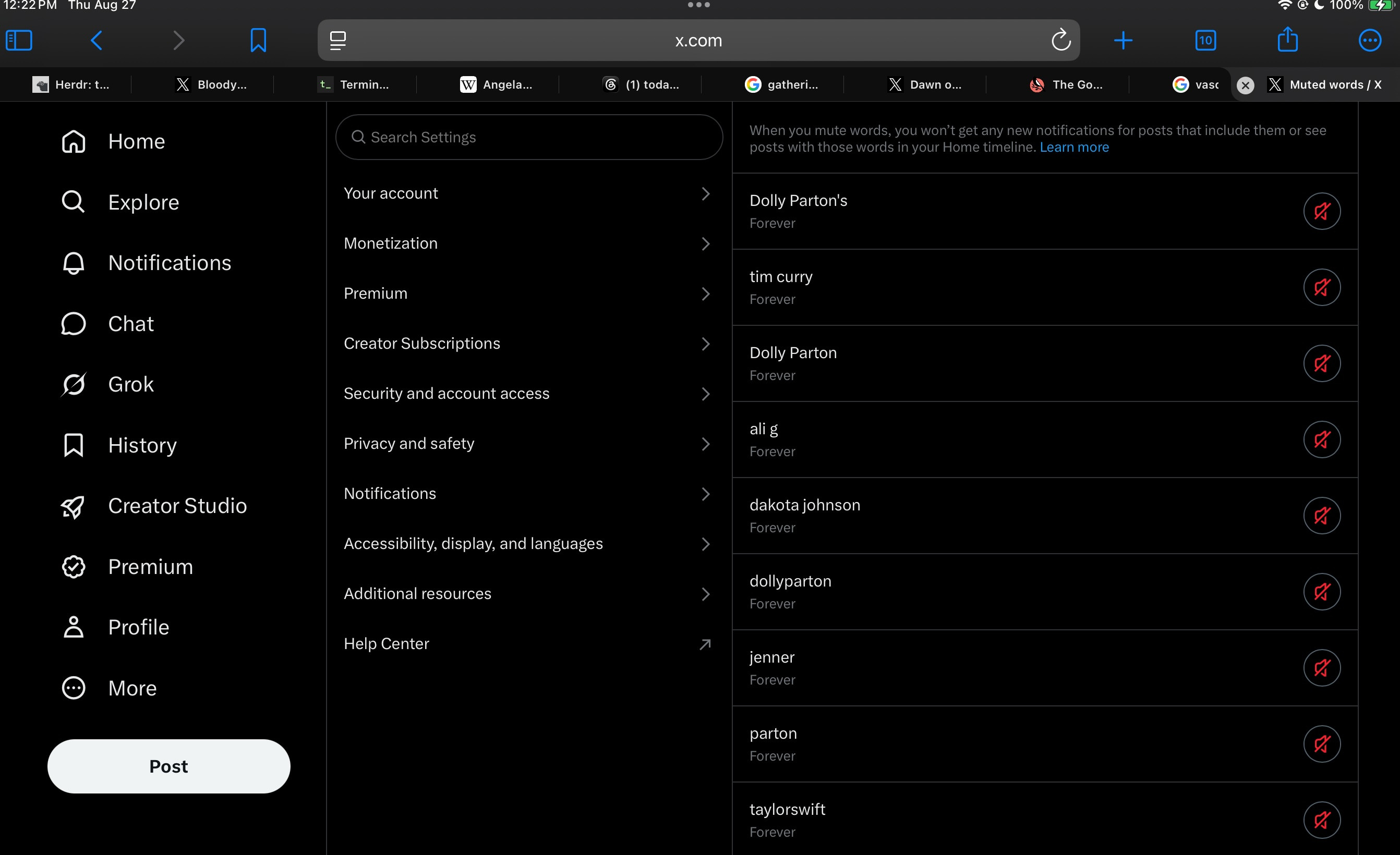
Task: Switch to the Dawn o... X tab
Action: tap(924, 84)
